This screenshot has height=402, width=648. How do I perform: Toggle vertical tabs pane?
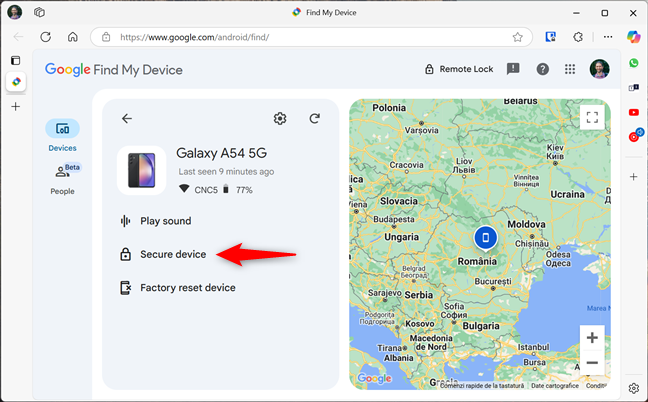15,60
